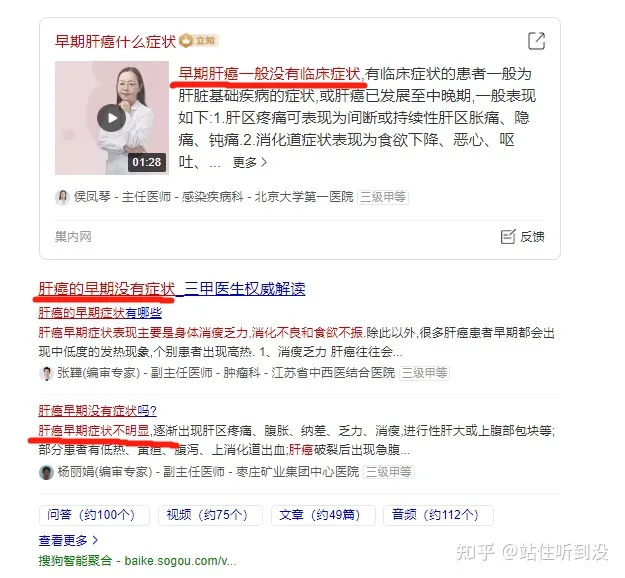Click the video thumbnail duration 01:28 label
This screenshot has height=578, width=625.
(147, 162)
